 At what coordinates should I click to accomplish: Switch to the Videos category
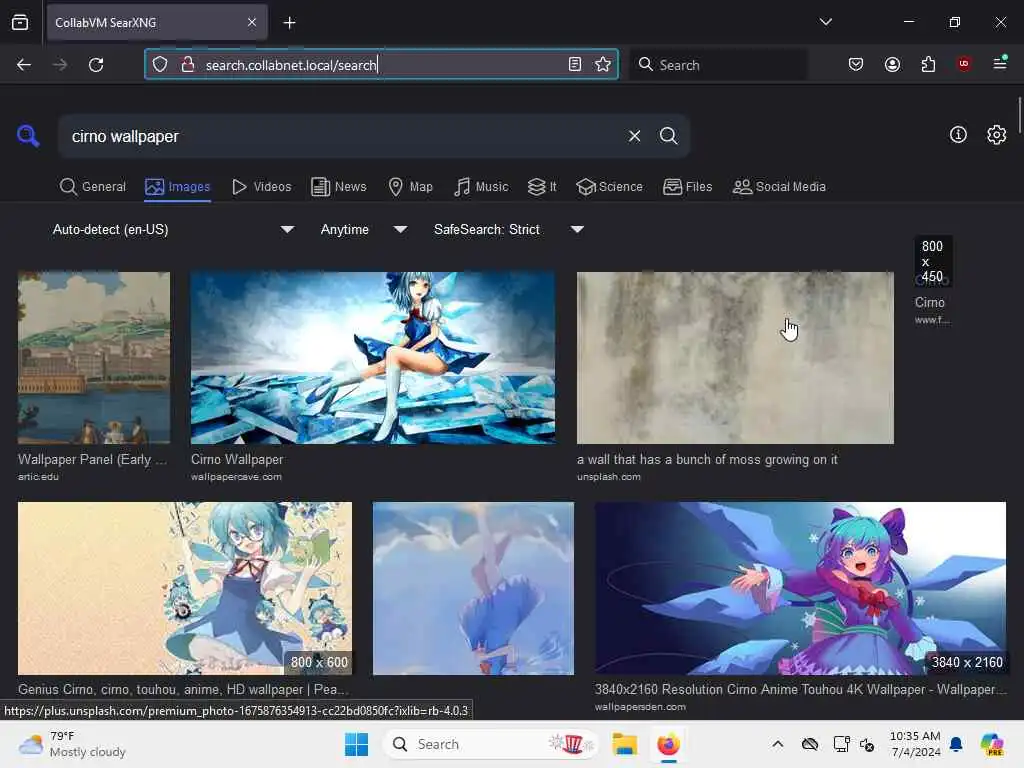261,187
